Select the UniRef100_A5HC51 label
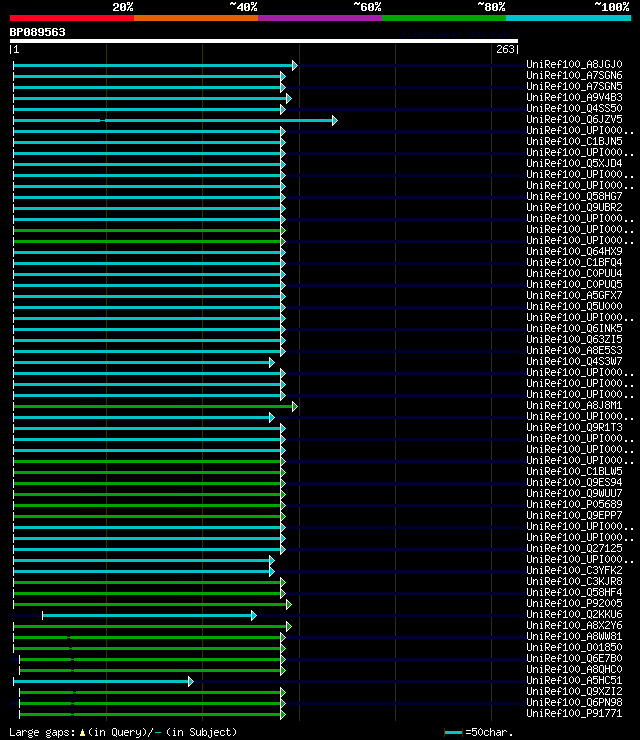 (x=574, y=680)
